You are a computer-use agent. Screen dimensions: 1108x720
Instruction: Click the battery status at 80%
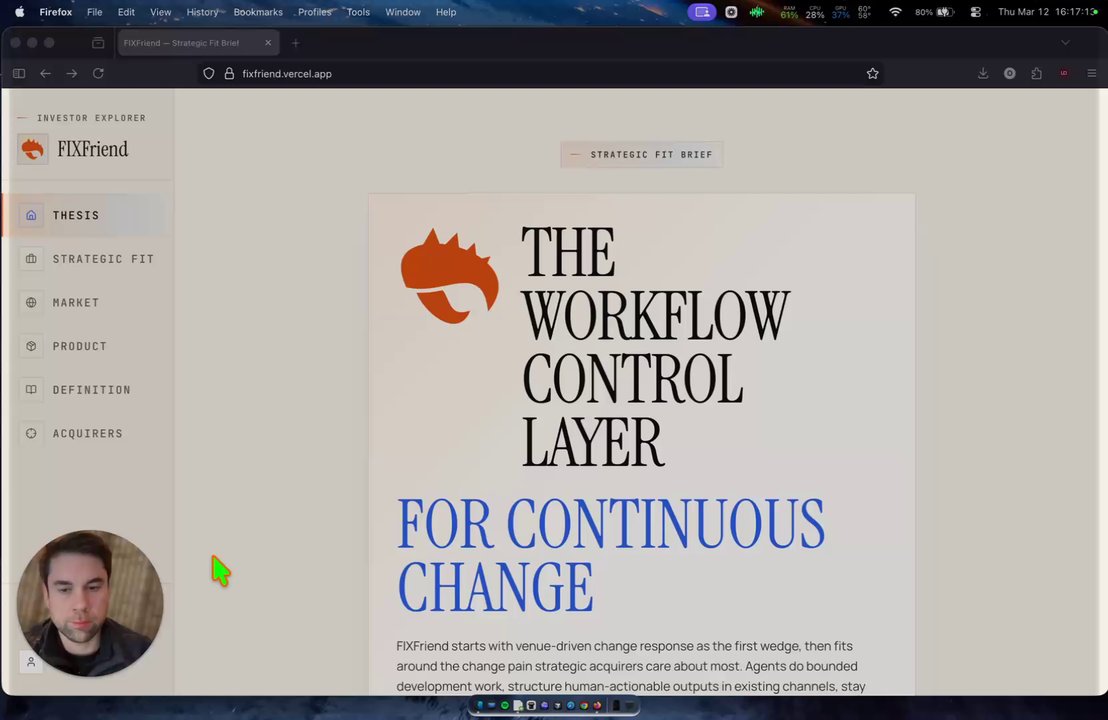[935, 12]
